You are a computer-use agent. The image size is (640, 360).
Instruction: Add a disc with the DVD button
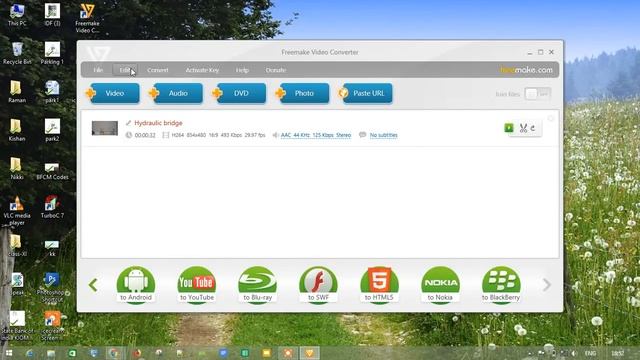pyautogui.click(x=240, y=93)
